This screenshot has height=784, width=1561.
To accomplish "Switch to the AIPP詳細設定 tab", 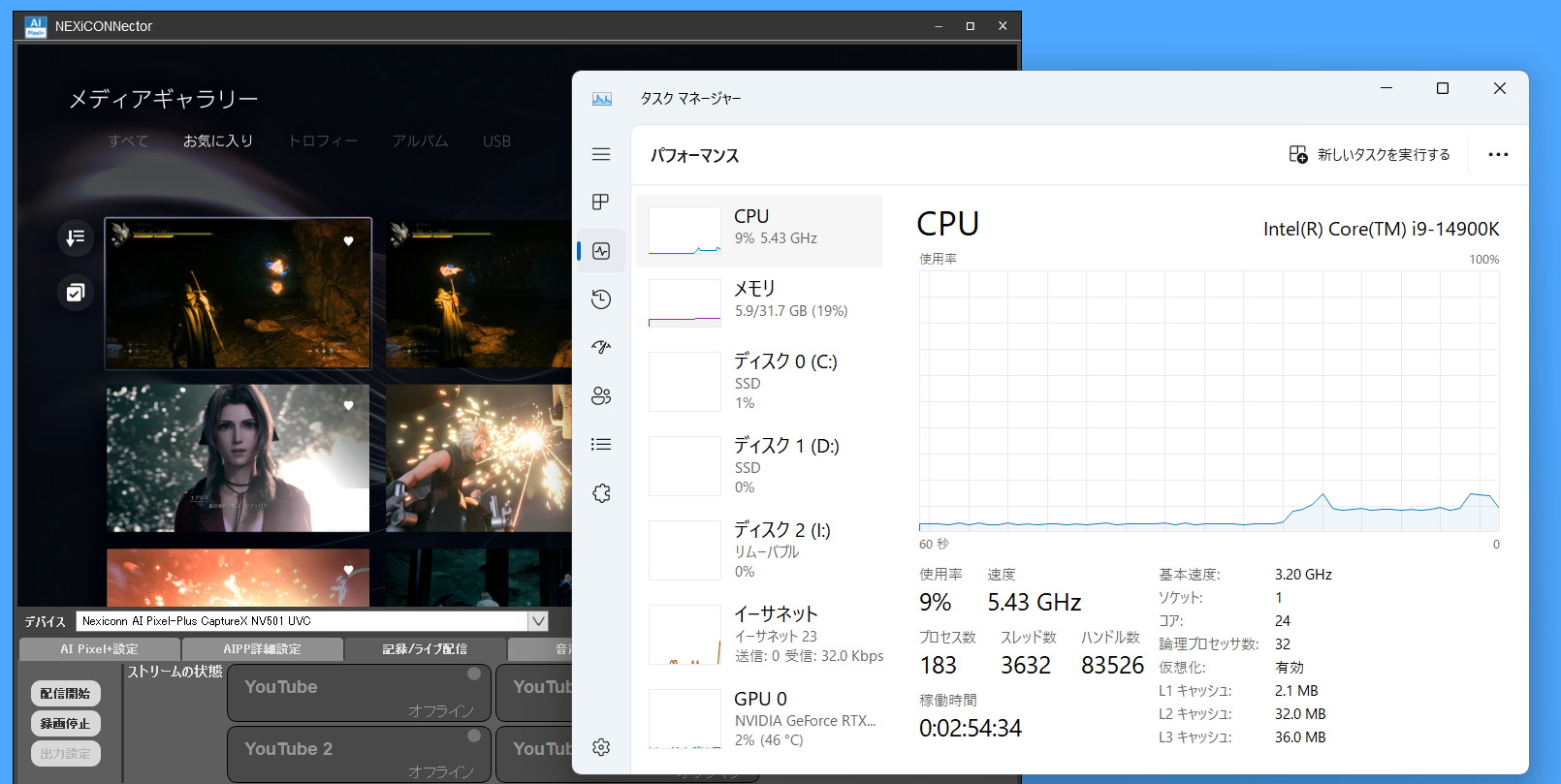I will coord(262,648).
